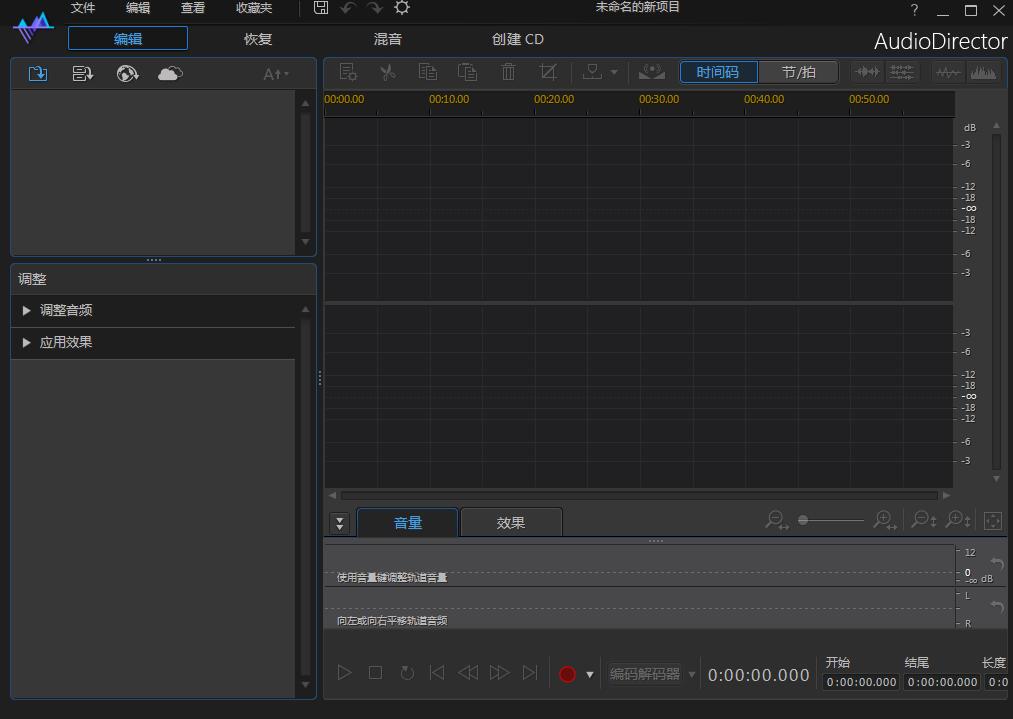Switch timeline display to 节/拍 mode

tap(799, 71)
